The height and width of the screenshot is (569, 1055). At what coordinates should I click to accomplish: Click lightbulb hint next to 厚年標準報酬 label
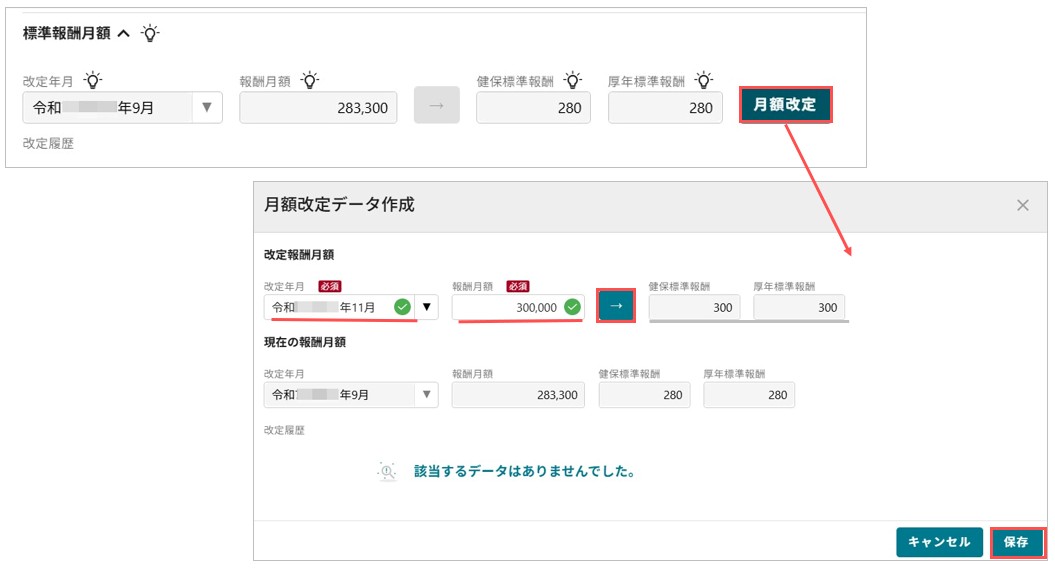(x=704, y=81)
